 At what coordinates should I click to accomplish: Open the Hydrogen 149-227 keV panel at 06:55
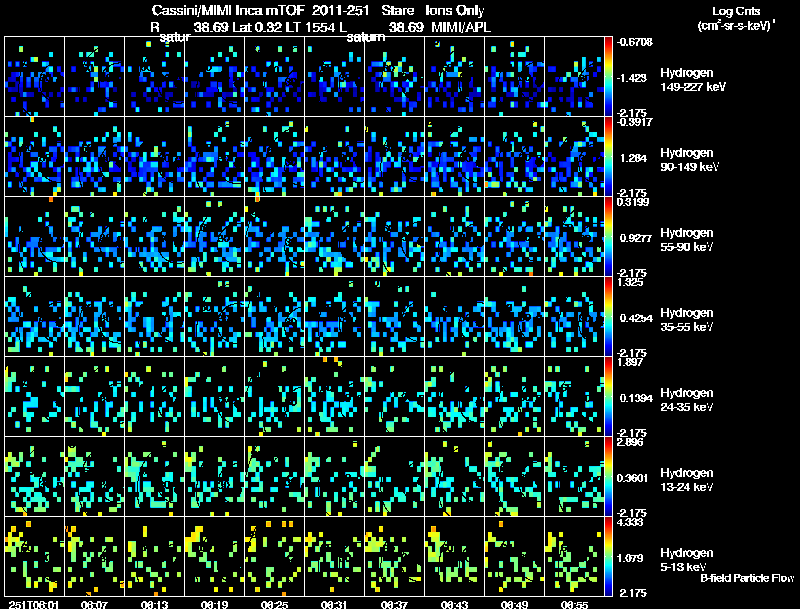point(574,76)
